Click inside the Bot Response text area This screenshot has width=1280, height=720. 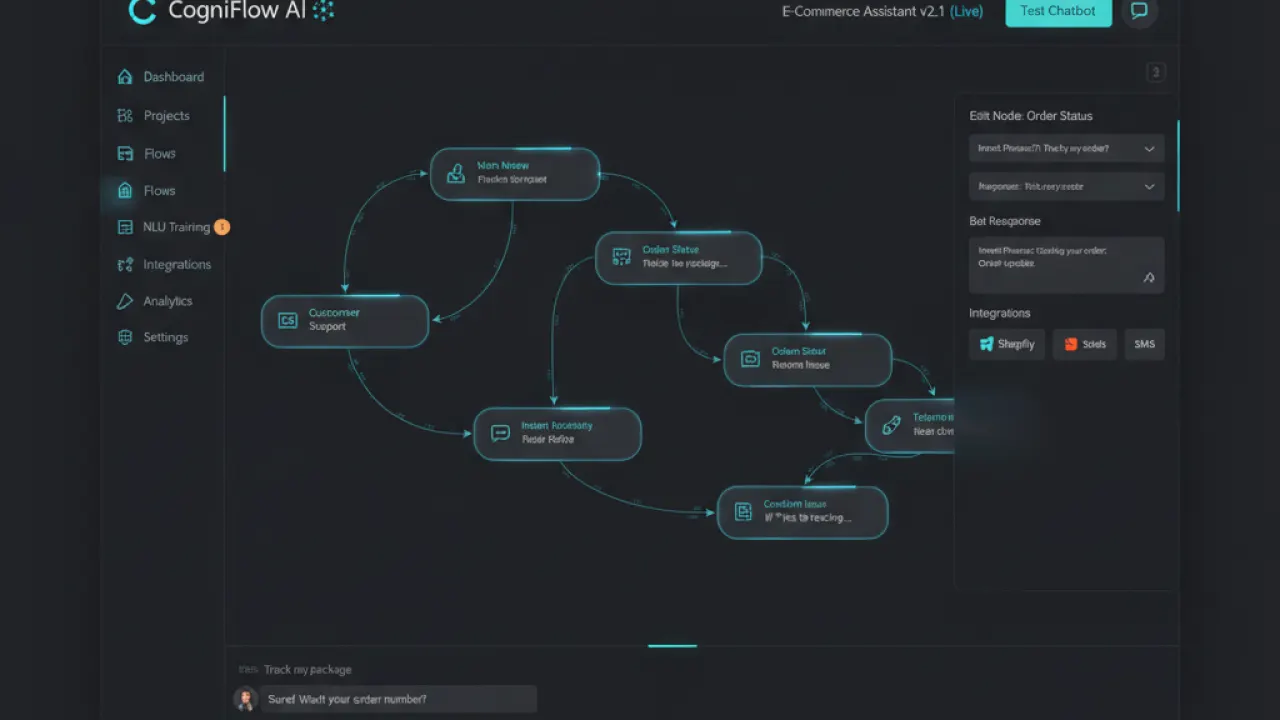coord(1067,265)
